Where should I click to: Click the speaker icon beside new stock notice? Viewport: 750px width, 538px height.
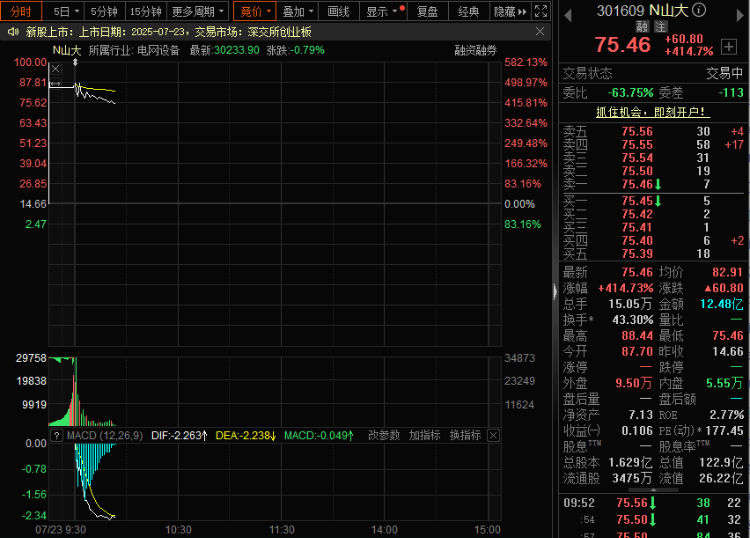[x=13, y=31]
